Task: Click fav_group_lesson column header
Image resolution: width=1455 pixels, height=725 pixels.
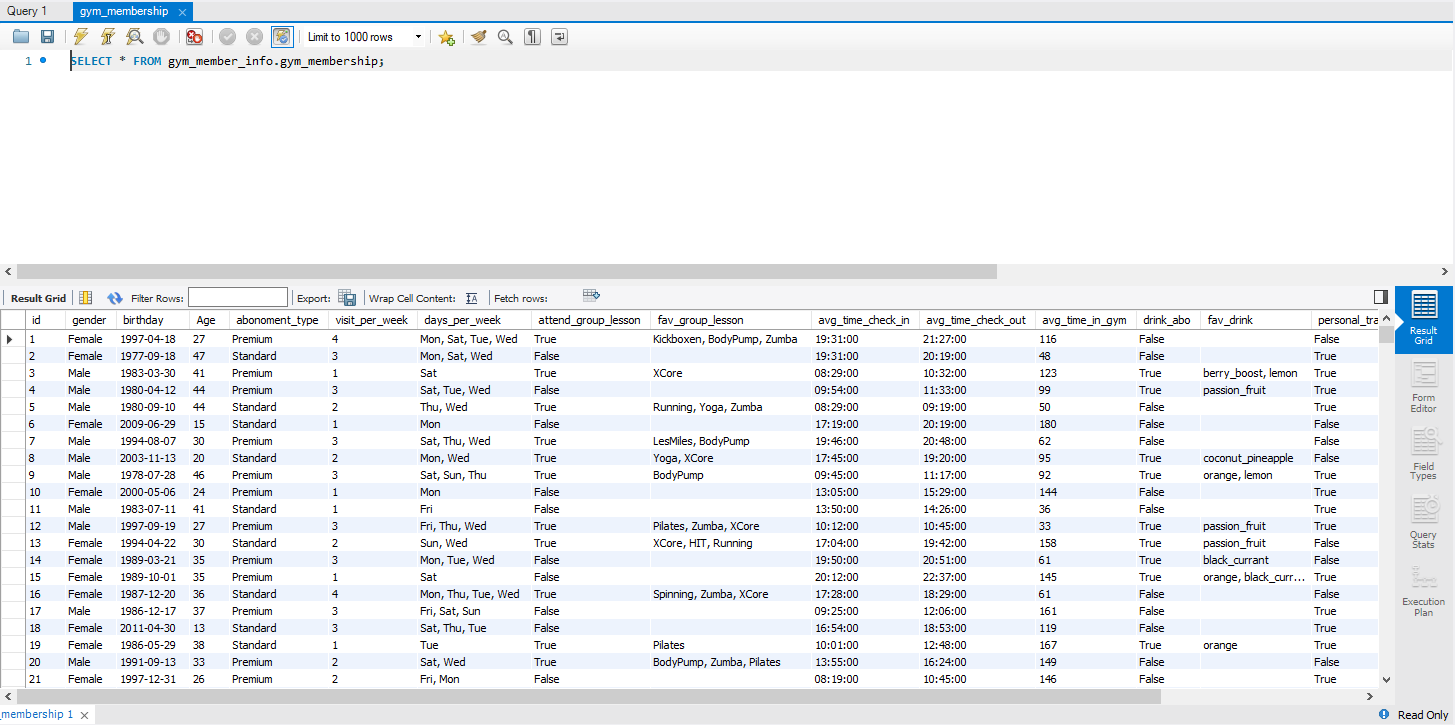Action: [730, 320]
